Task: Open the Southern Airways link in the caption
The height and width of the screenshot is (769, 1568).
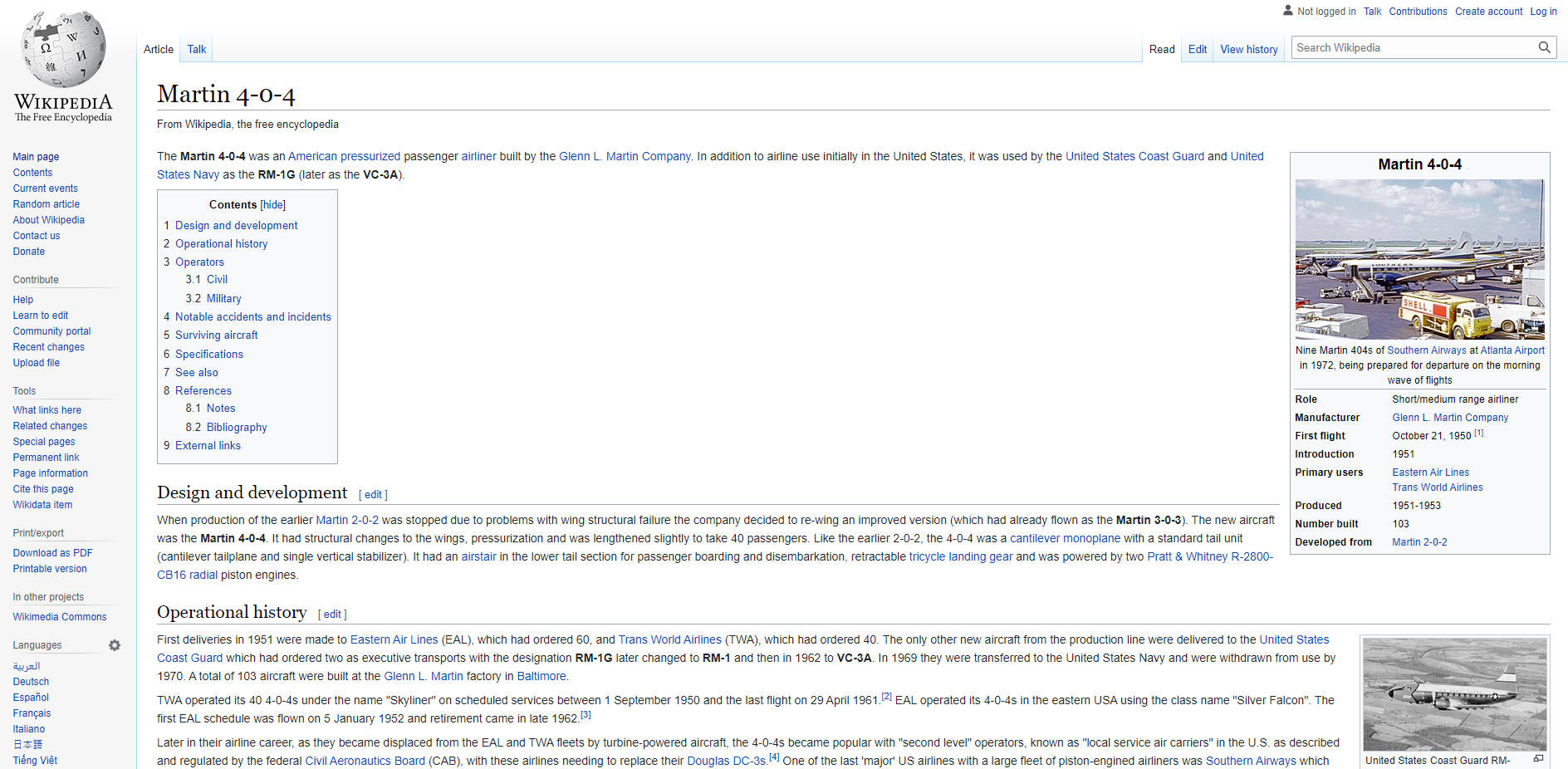Action: (1426, 350)
